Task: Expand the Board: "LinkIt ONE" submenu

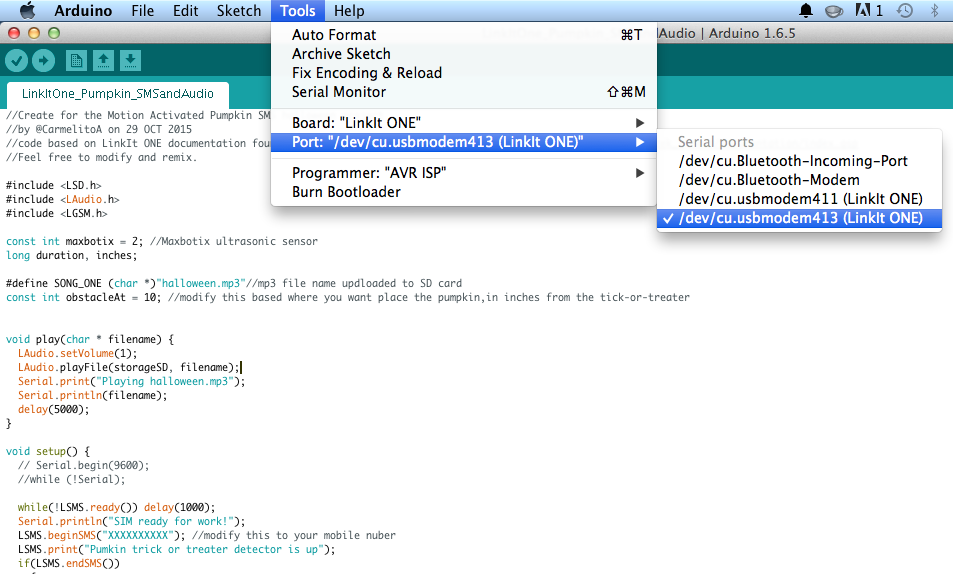Action: click(x=464, y=123)
